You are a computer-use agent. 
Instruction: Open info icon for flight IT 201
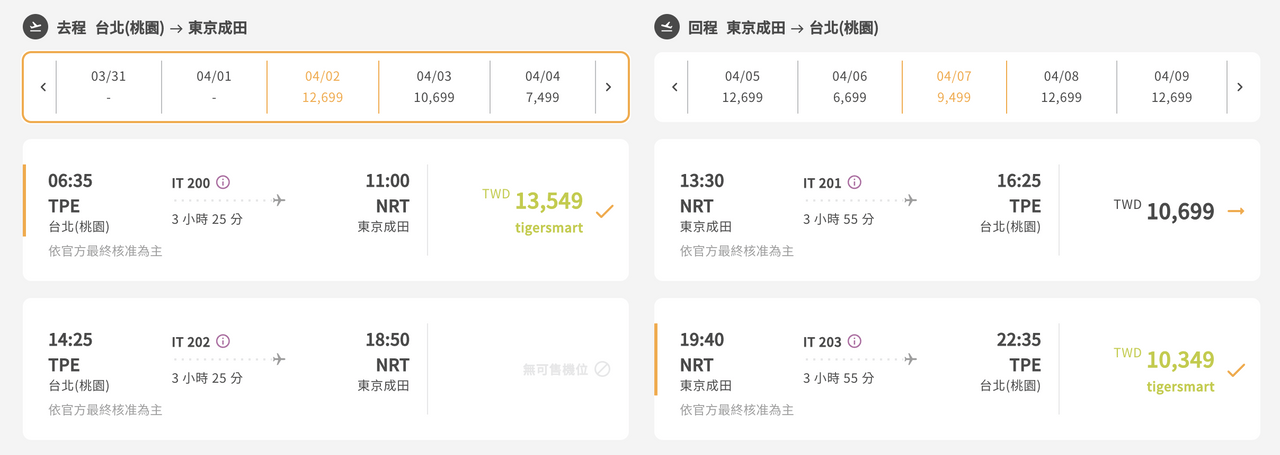point(854,182)
